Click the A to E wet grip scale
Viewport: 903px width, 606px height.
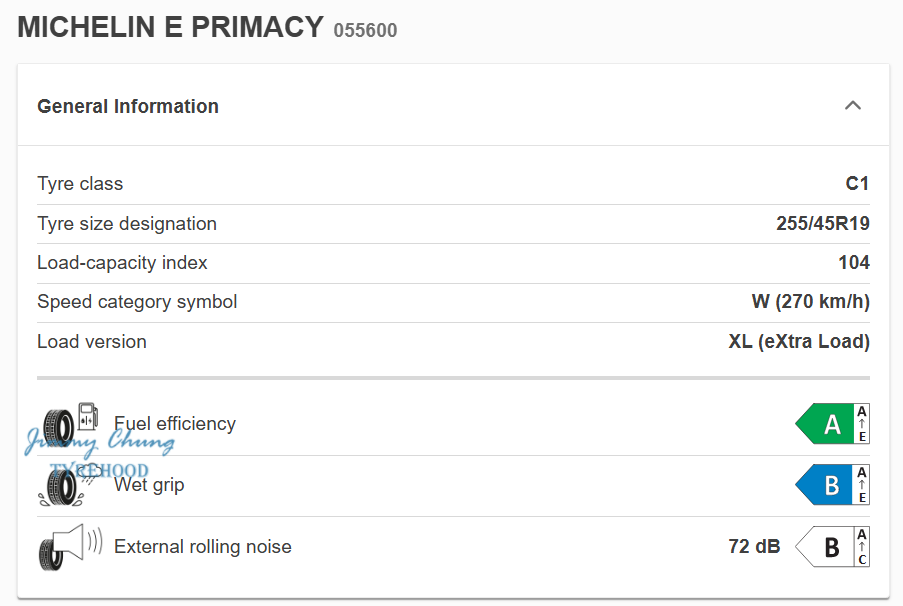[862, 485]
